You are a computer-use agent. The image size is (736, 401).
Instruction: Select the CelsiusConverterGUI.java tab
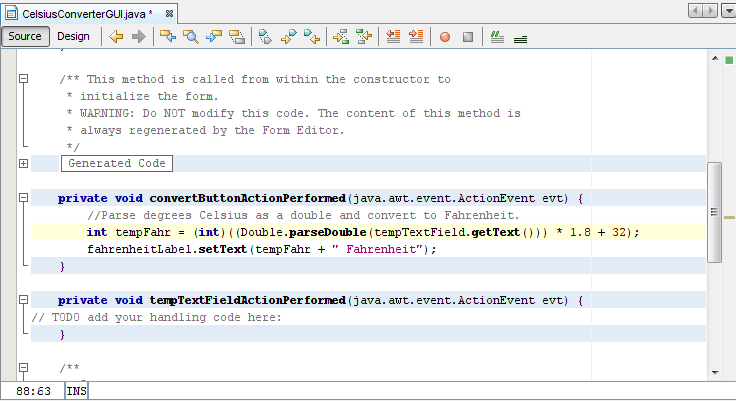(x=80, y=12)
